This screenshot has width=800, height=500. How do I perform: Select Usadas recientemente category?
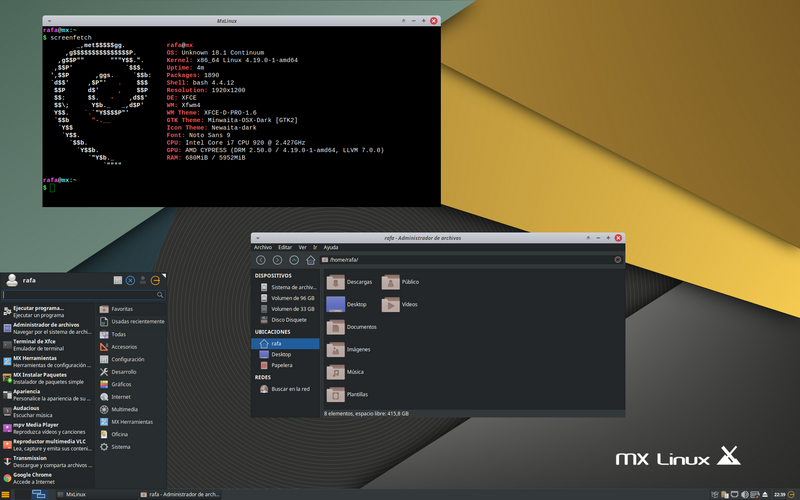tap(131, 321)
